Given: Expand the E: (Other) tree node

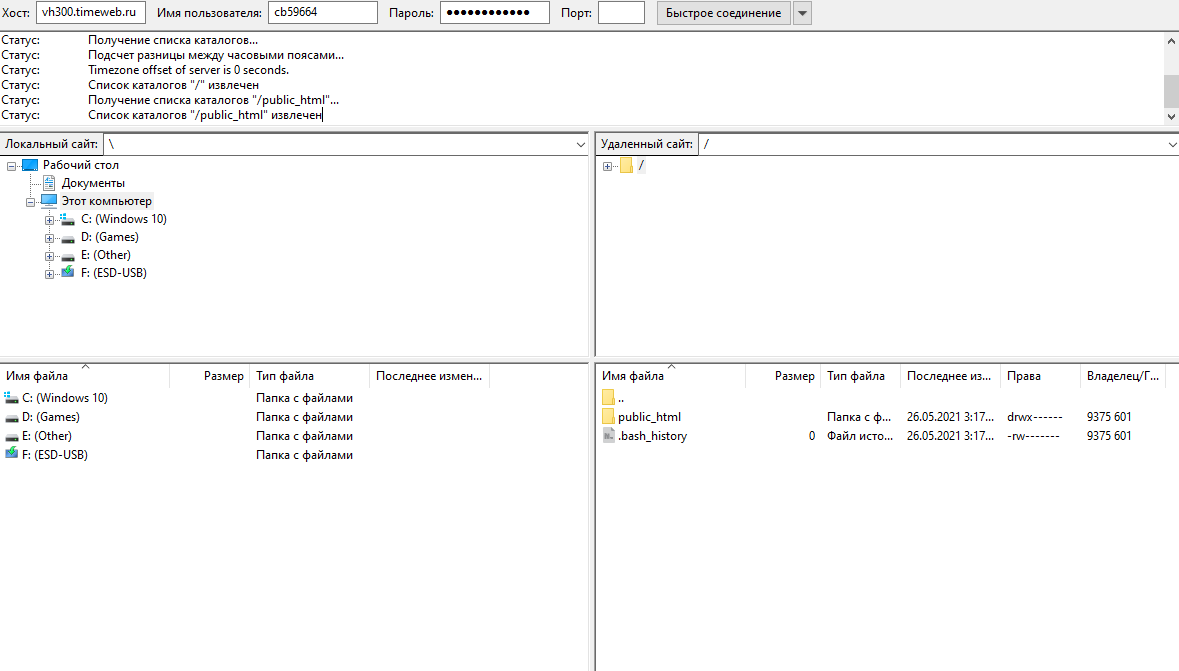Looking at the screenshot, I should point(49,256).
